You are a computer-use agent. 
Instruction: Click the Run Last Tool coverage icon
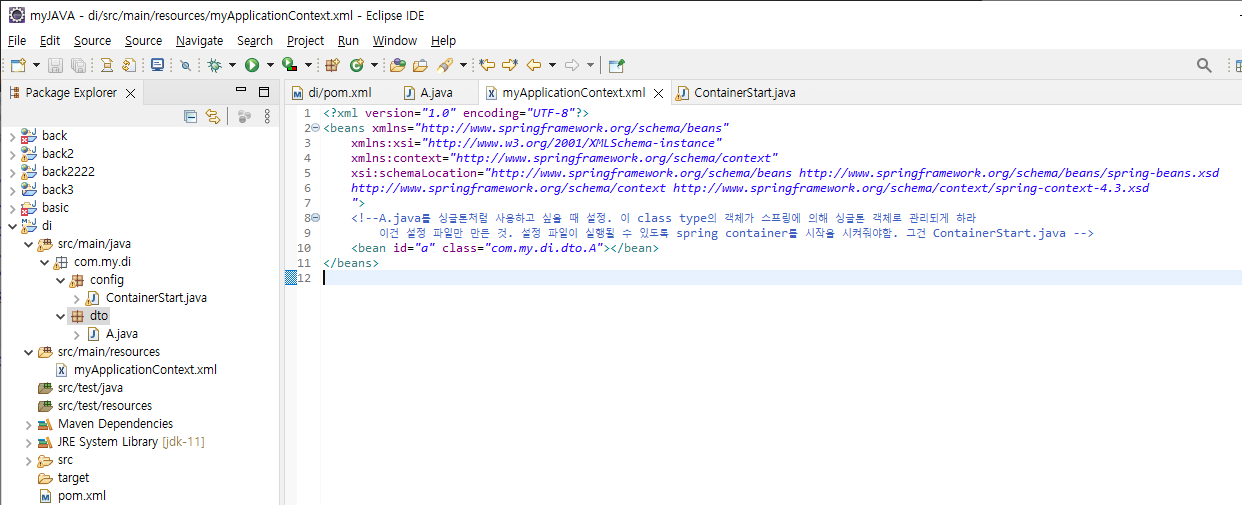[289, 65]
